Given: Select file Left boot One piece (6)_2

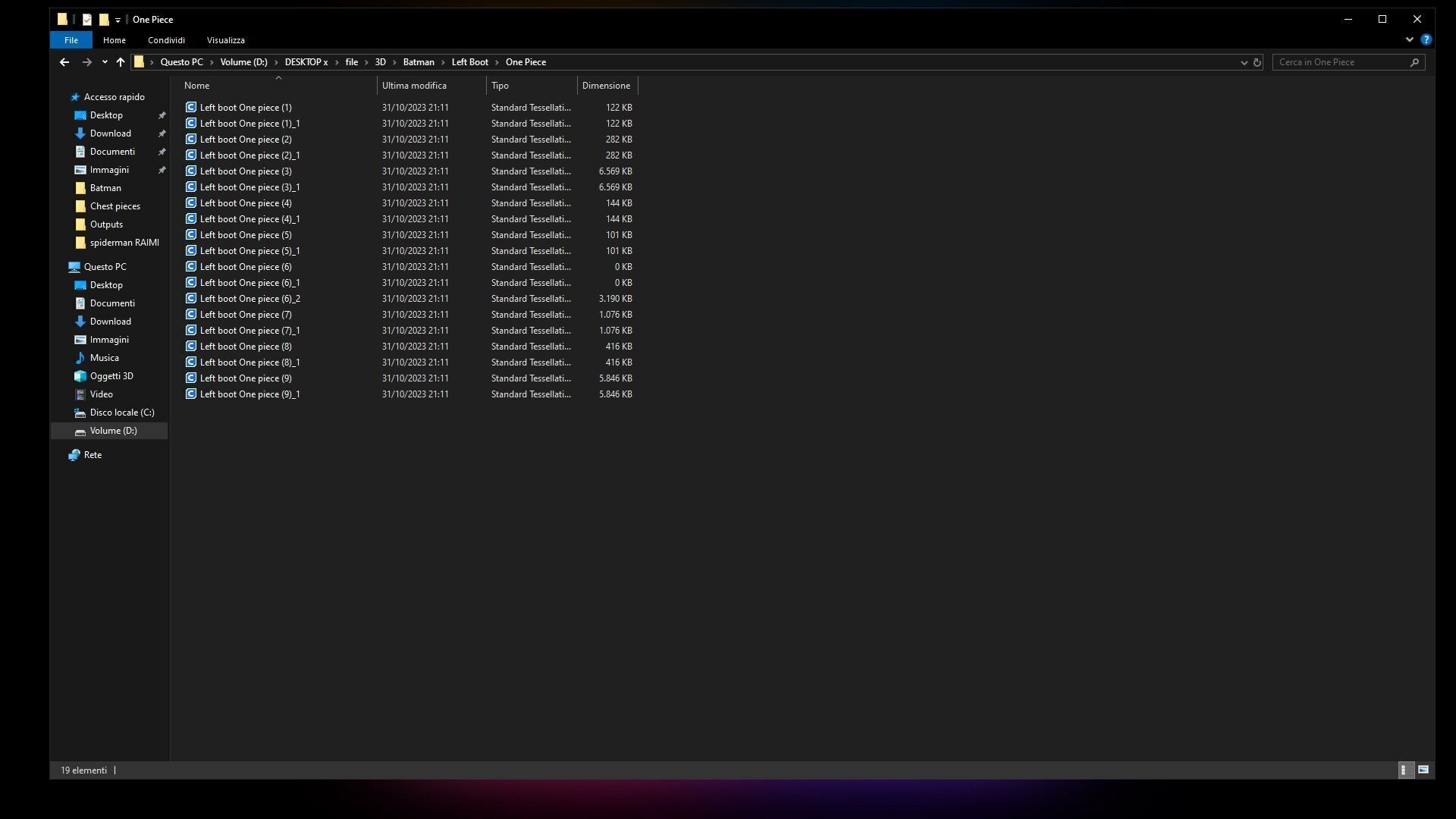Looking at the screenshot, I should coord(249,299).
